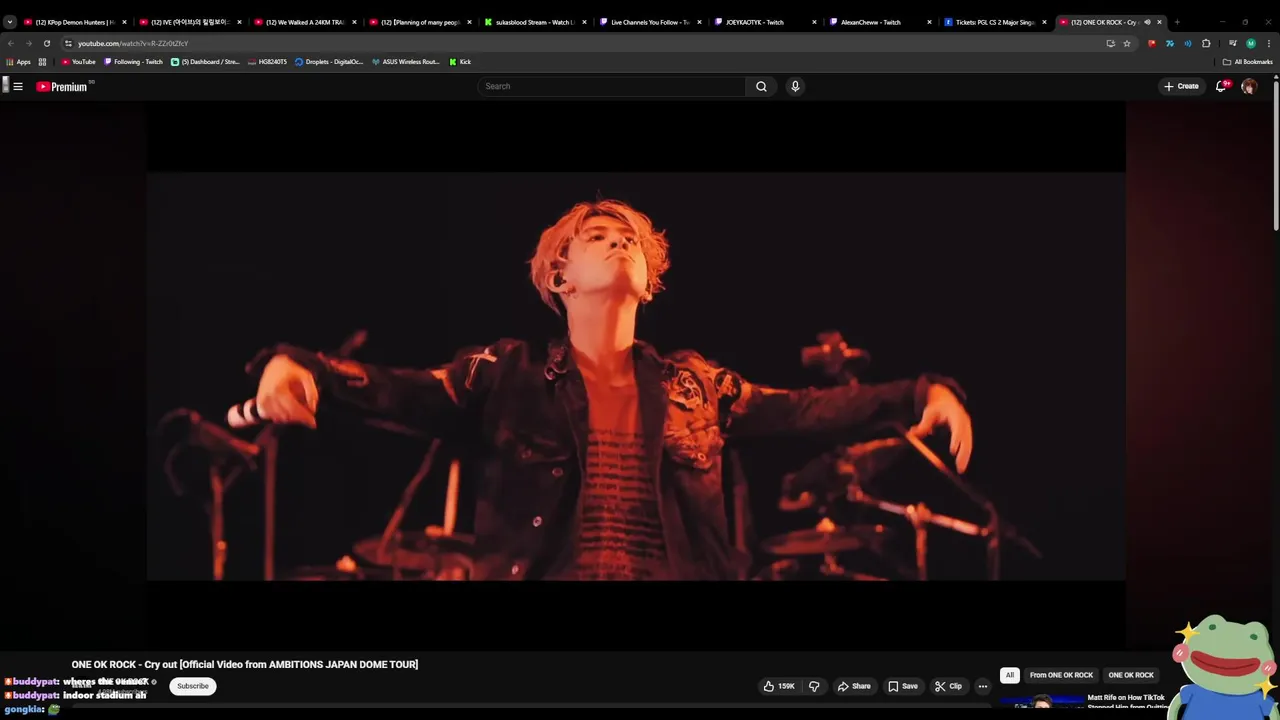Open media control toolbar icon
The width and height of the screenshot is (1280, 720).
pyautogui.click(x=1232, y=43)
